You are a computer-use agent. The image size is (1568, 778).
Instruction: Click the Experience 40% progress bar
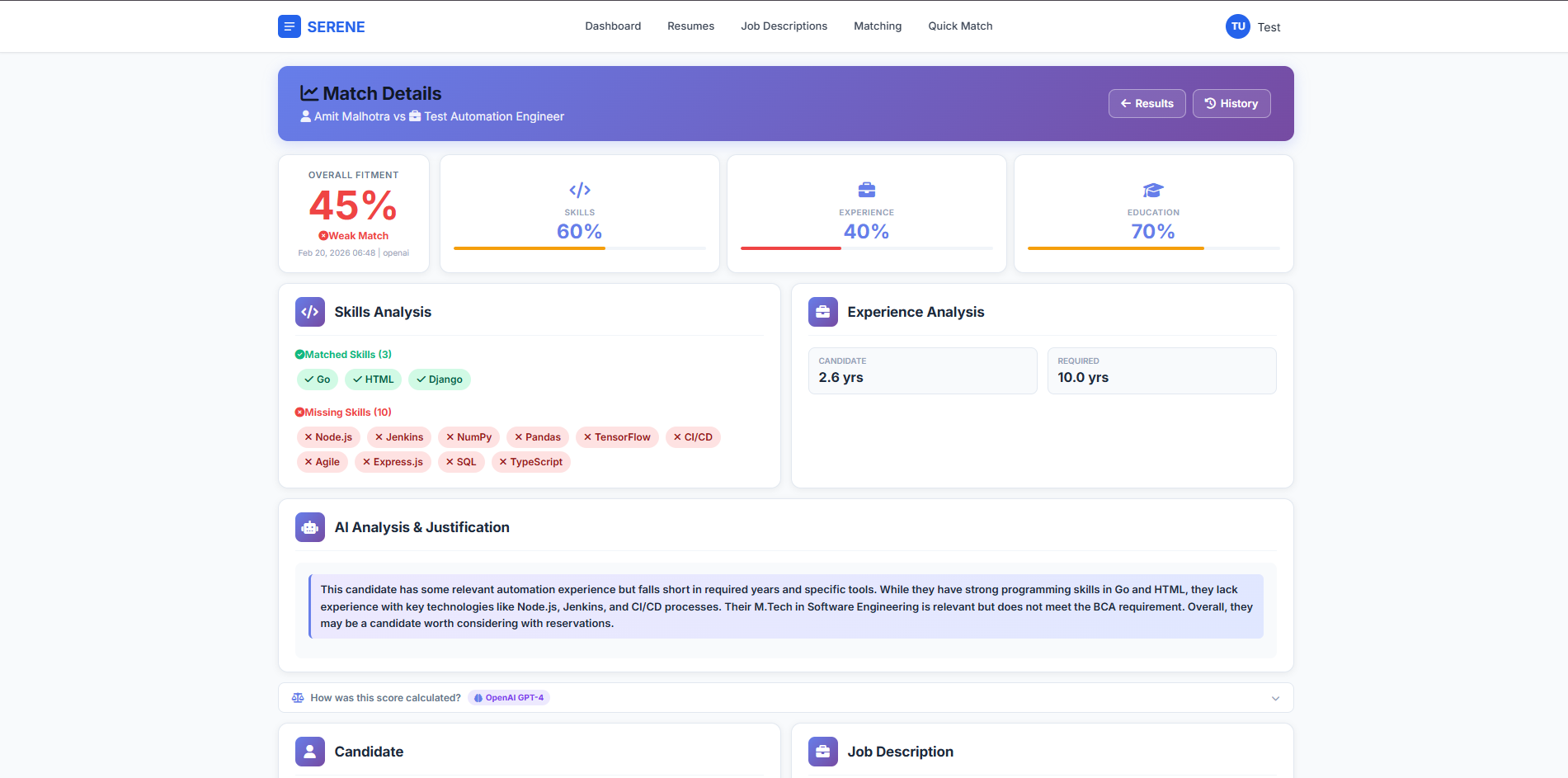point(866,248)
